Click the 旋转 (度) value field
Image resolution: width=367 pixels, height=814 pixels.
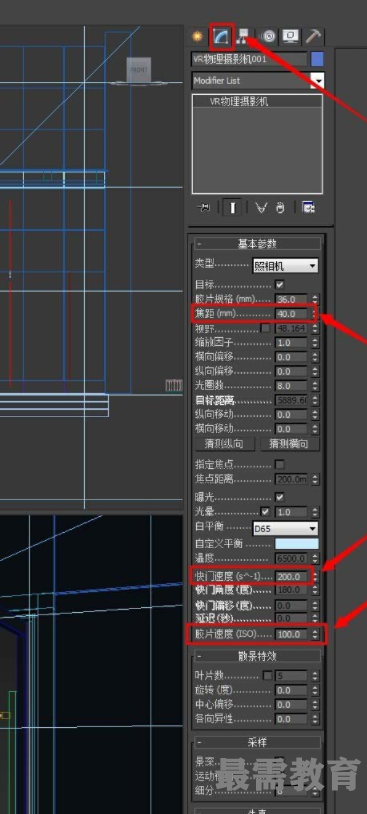(x=292, y=690)
